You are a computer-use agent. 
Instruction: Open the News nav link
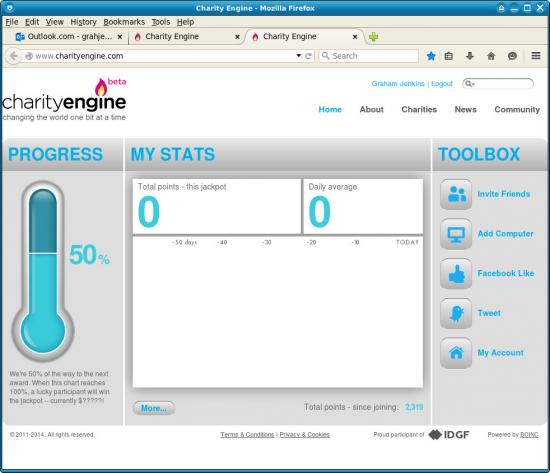tap(465, 109)
